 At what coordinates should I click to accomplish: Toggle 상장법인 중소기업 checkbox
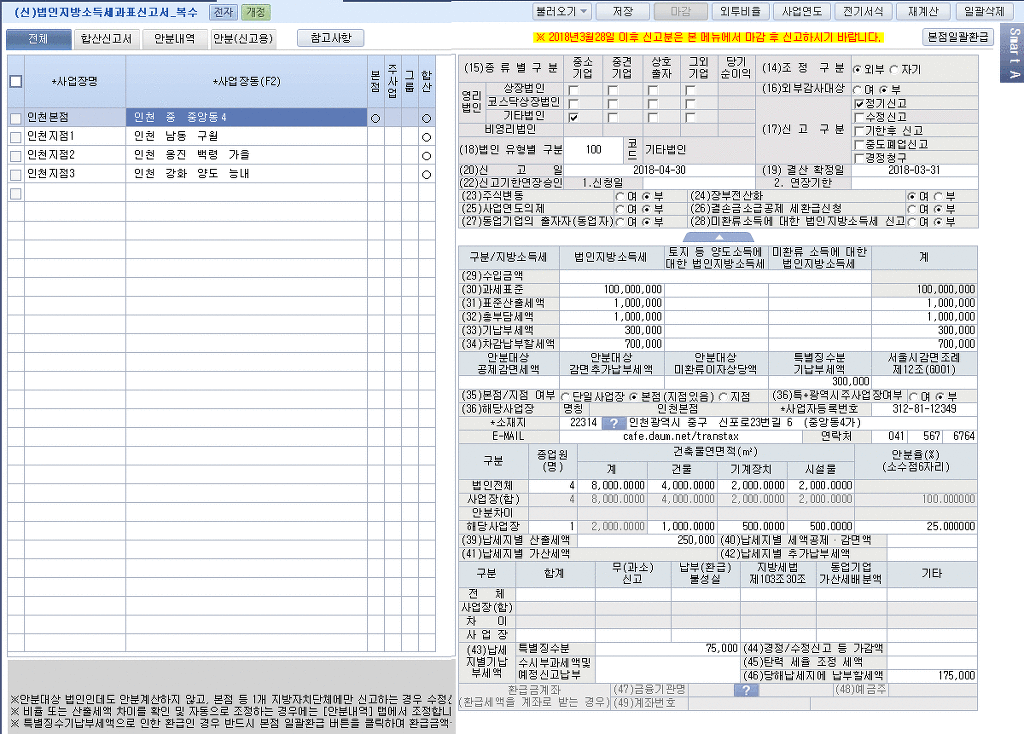[x=573, y=90]
